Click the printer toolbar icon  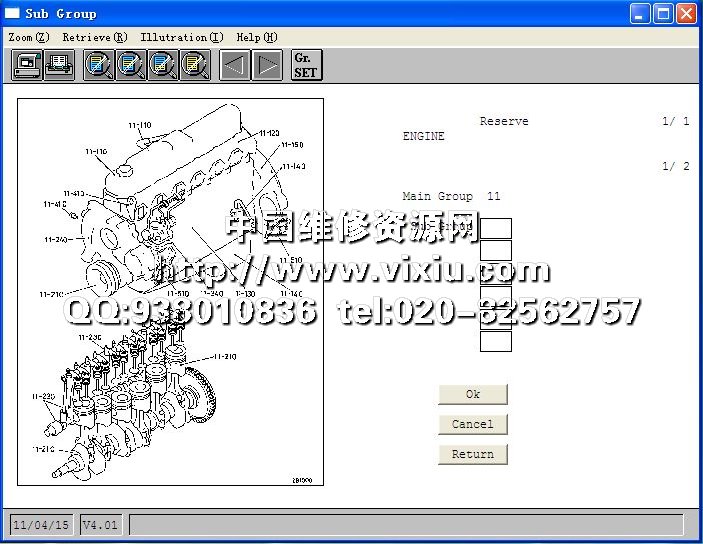[58, 66]
